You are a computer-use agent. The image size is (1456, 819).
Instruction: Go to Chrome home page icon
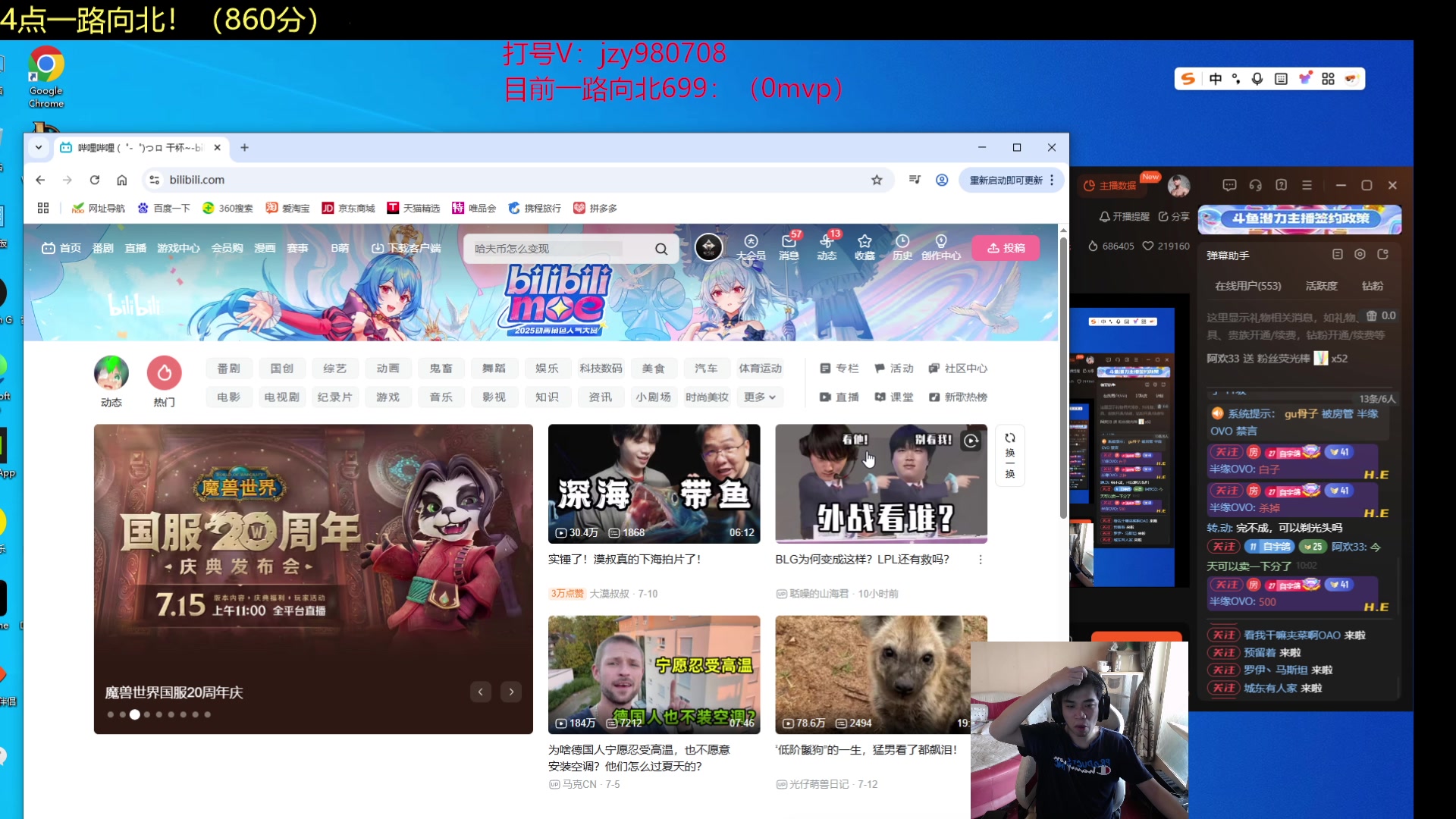click(x=122, y=180)
